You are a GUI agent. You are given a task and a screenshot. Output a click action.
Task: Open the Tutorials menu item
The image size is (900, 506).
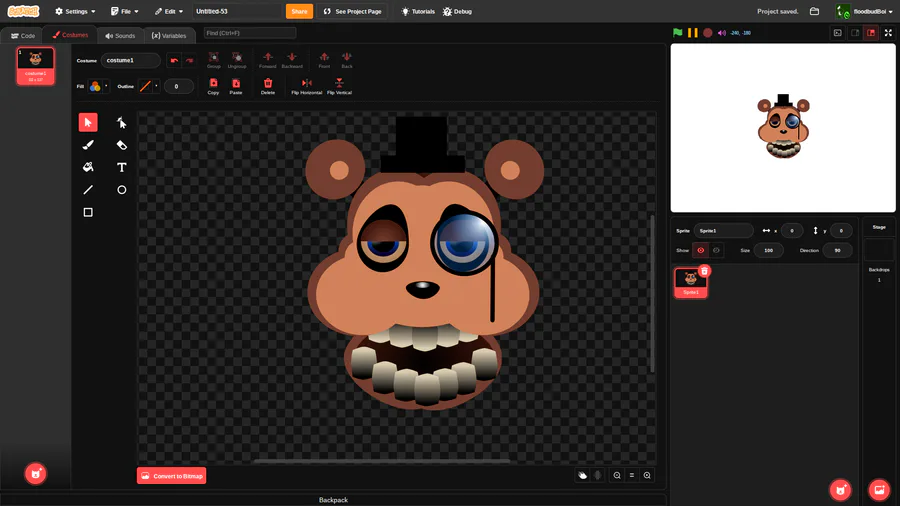pos(418,11)
